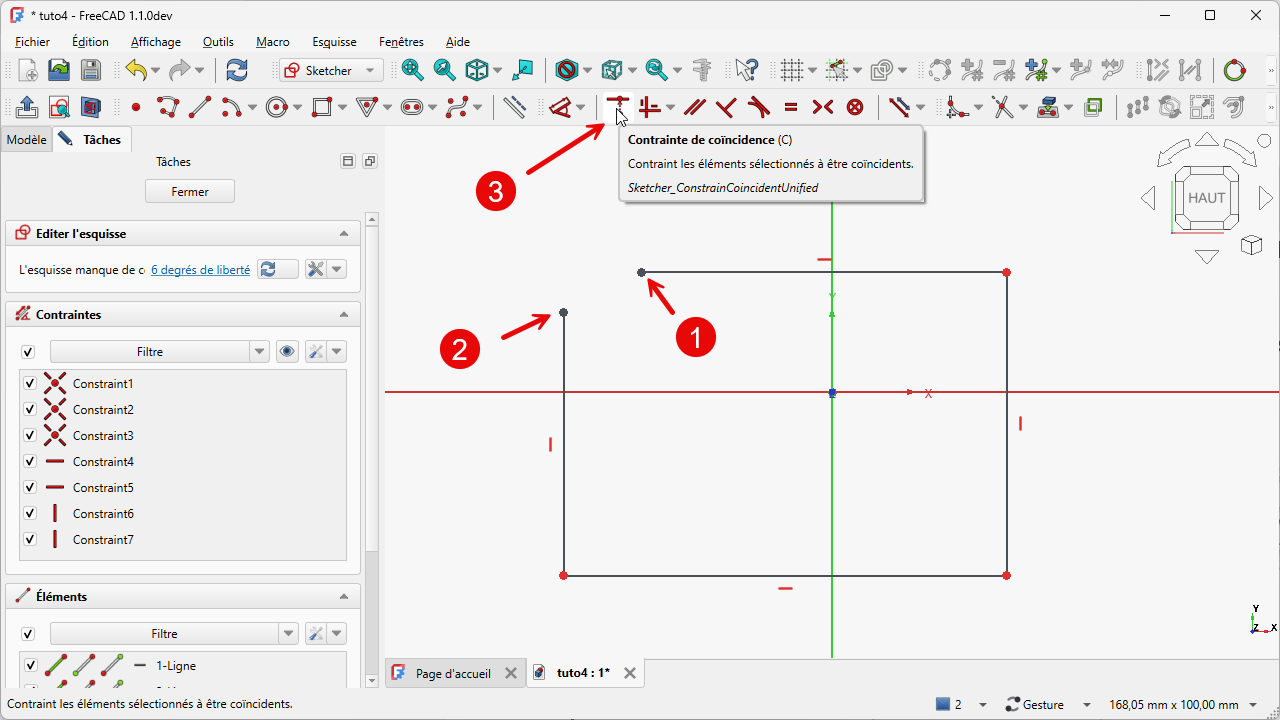Open the Gesture navigation style dropdown
1280x720 pixels.
(x=1045, y=704)
